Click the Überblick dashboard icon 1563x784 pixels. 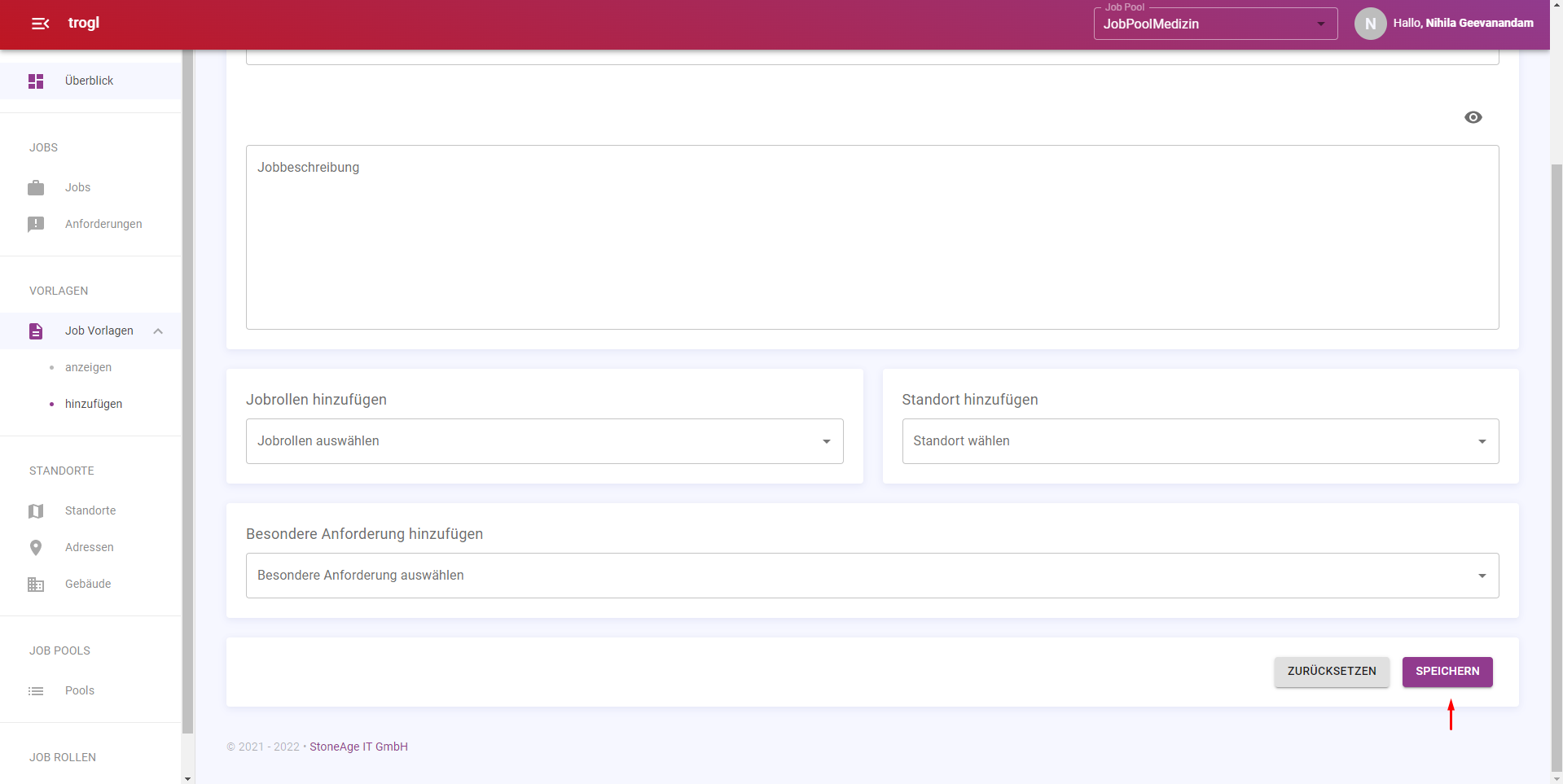click(36, 81)
